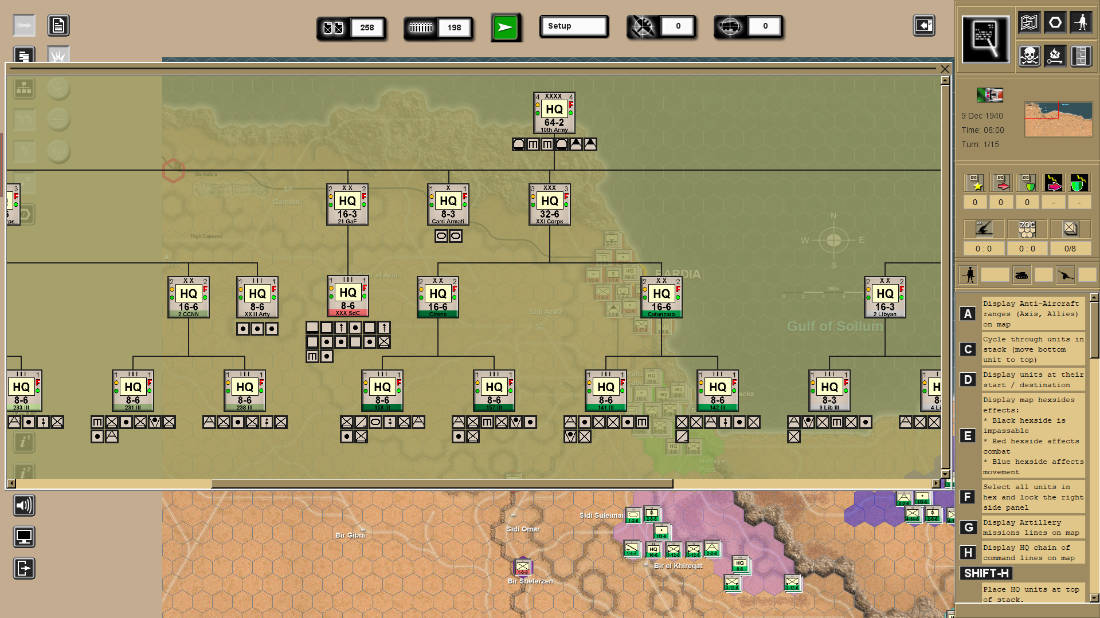1100x618 pixels.
Task: Click the 0/8 unit count value
Action: coord(1070,248)
